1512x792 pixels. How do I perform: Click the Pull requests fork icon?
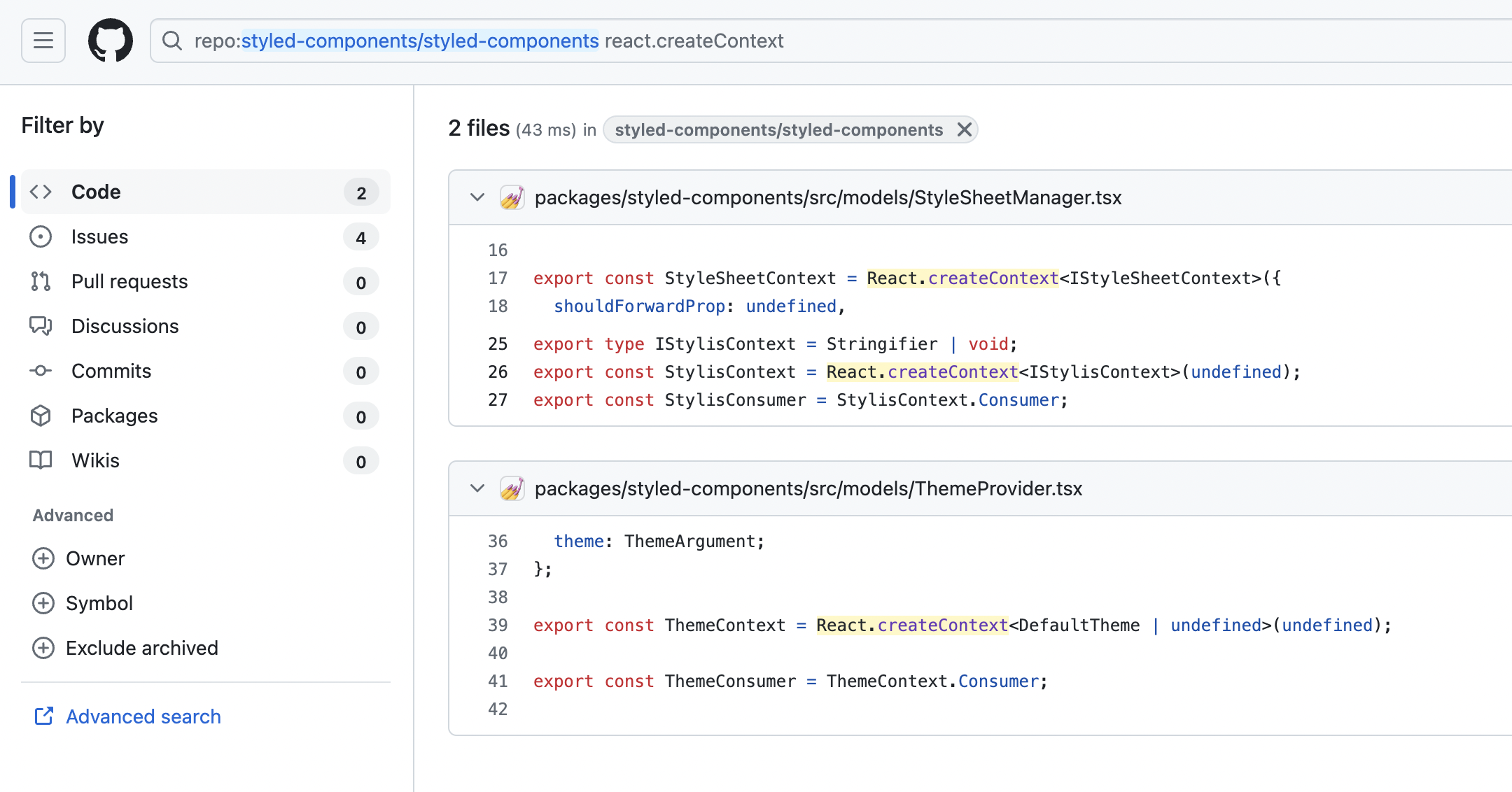pos(40,282)
